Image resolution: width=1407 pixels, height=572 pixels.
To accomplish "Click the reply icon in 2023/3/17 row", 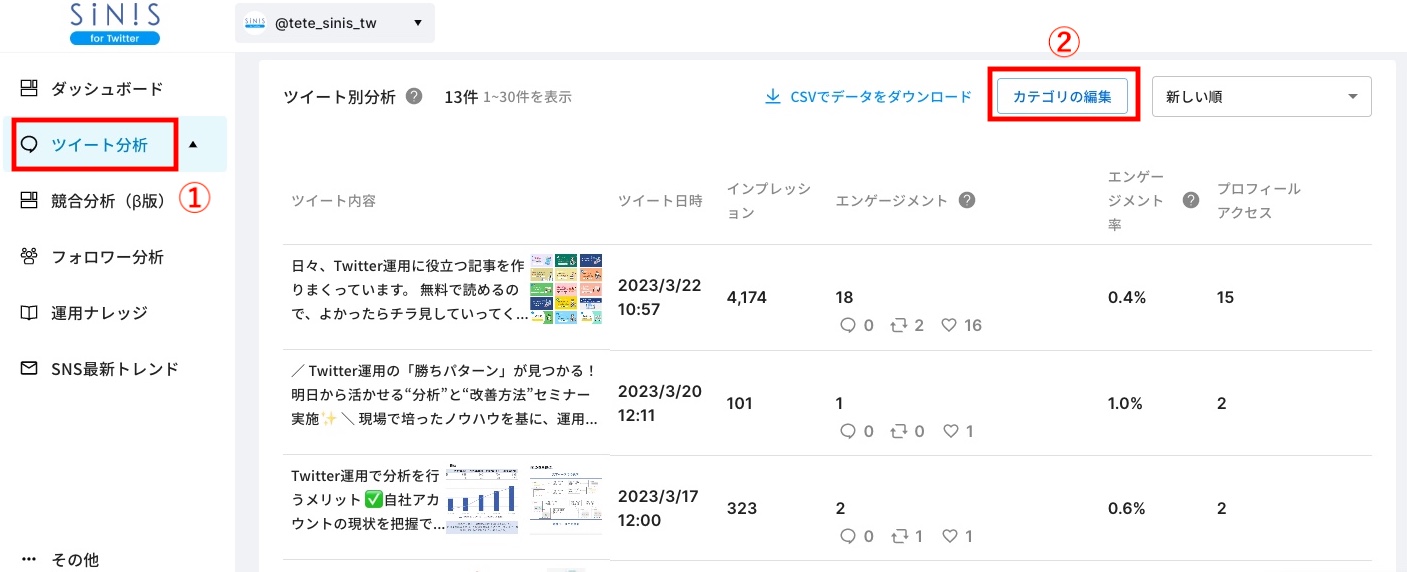I will click(848, 536).
